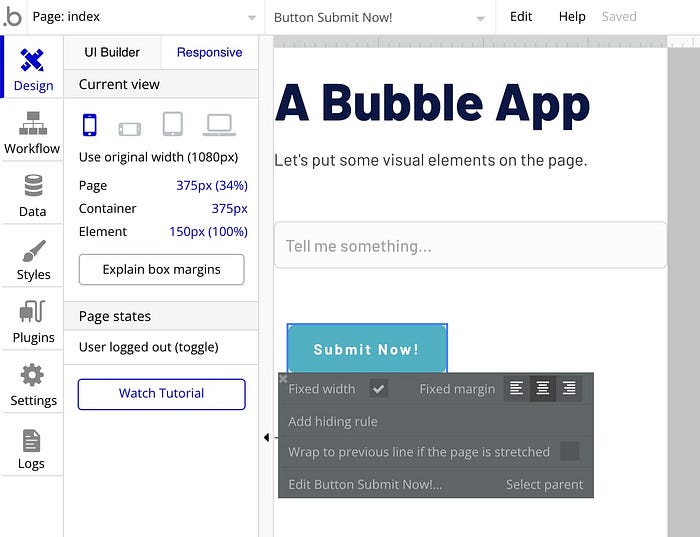
Task: Click the Tell me something input field
Action: pyautogui.click(x=471, y=245)
